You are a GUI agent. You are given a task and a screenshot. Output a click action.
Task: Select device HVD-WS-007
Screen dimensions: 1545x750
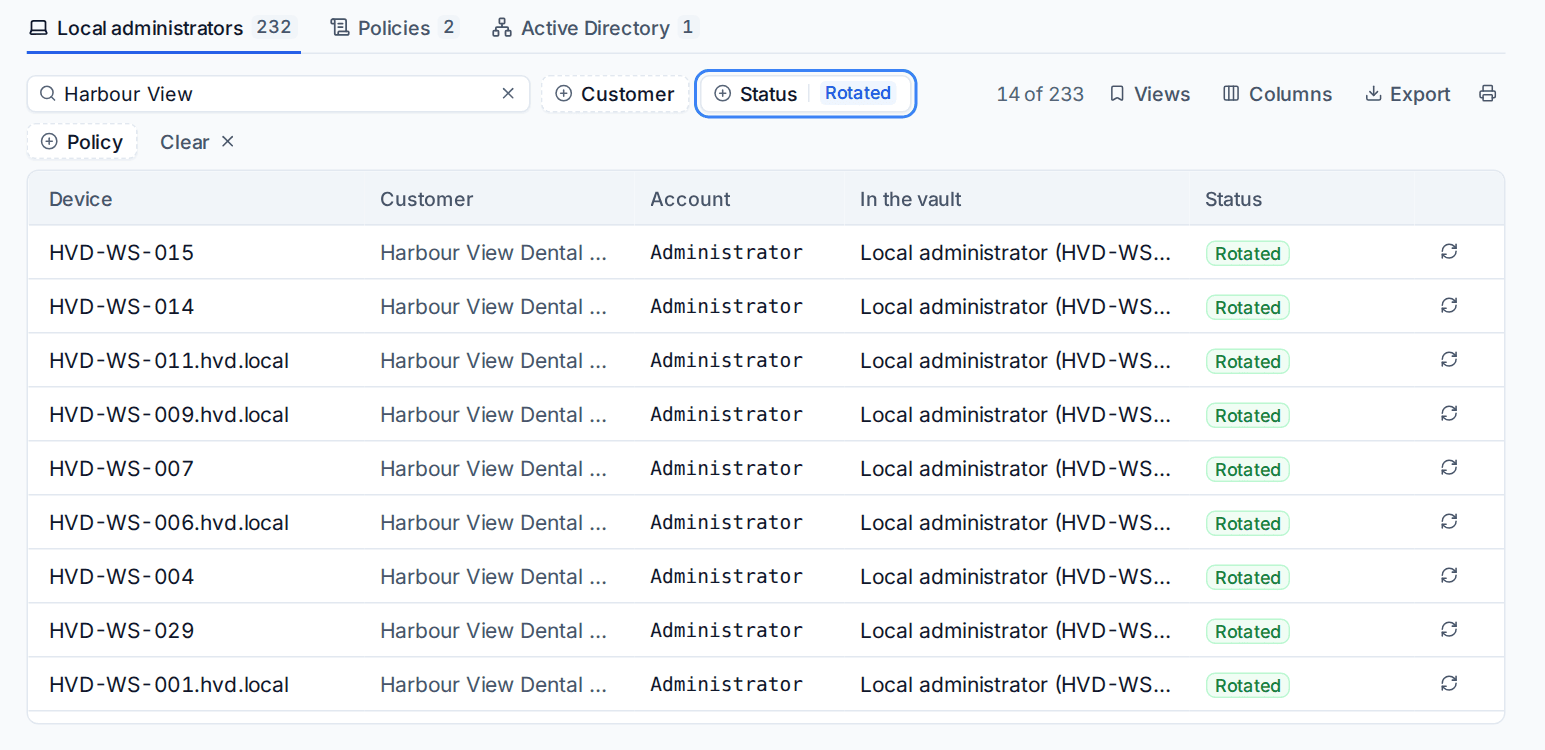coord(121,469)
